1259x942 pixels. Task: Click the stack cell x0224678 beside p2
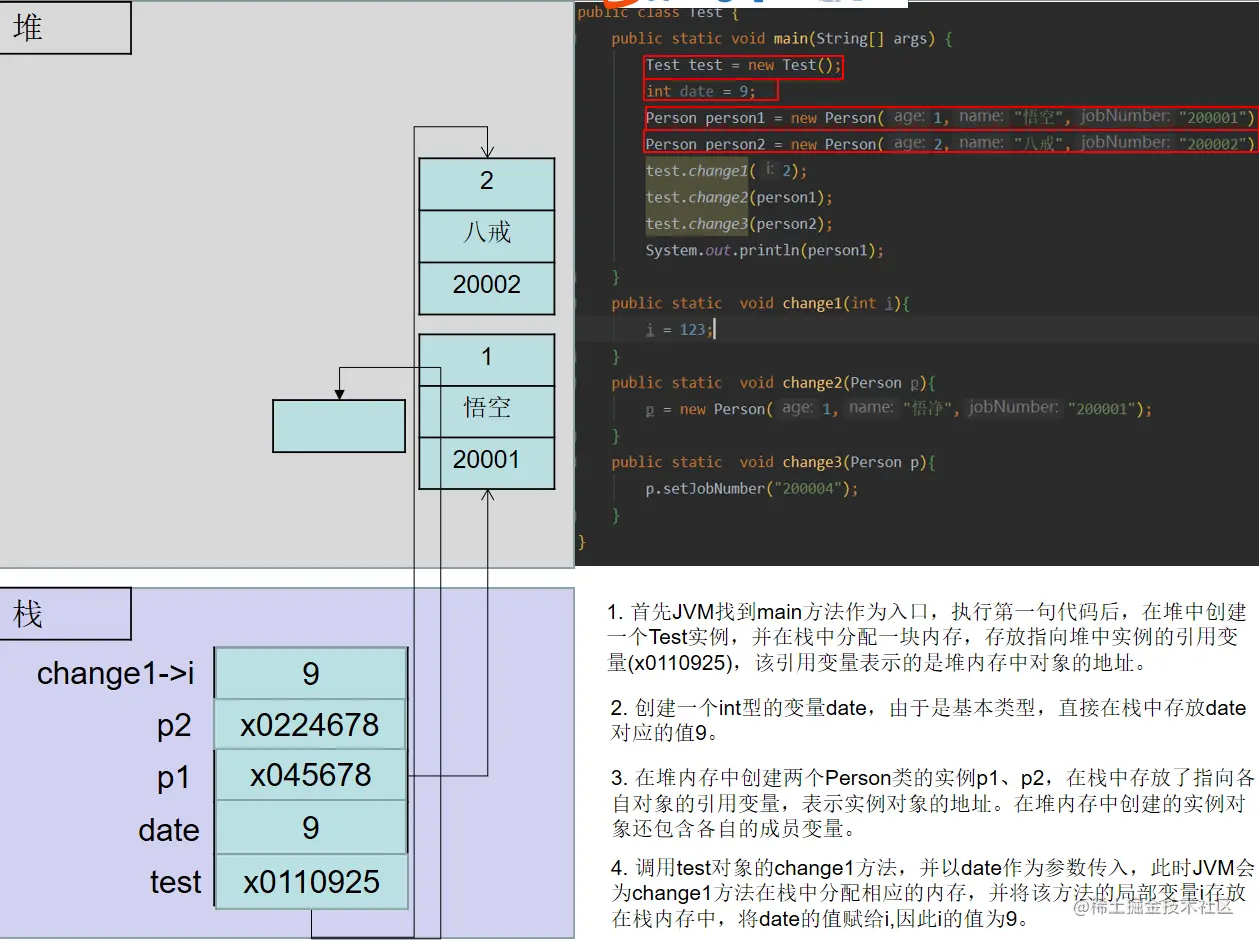tap(309, 724)
